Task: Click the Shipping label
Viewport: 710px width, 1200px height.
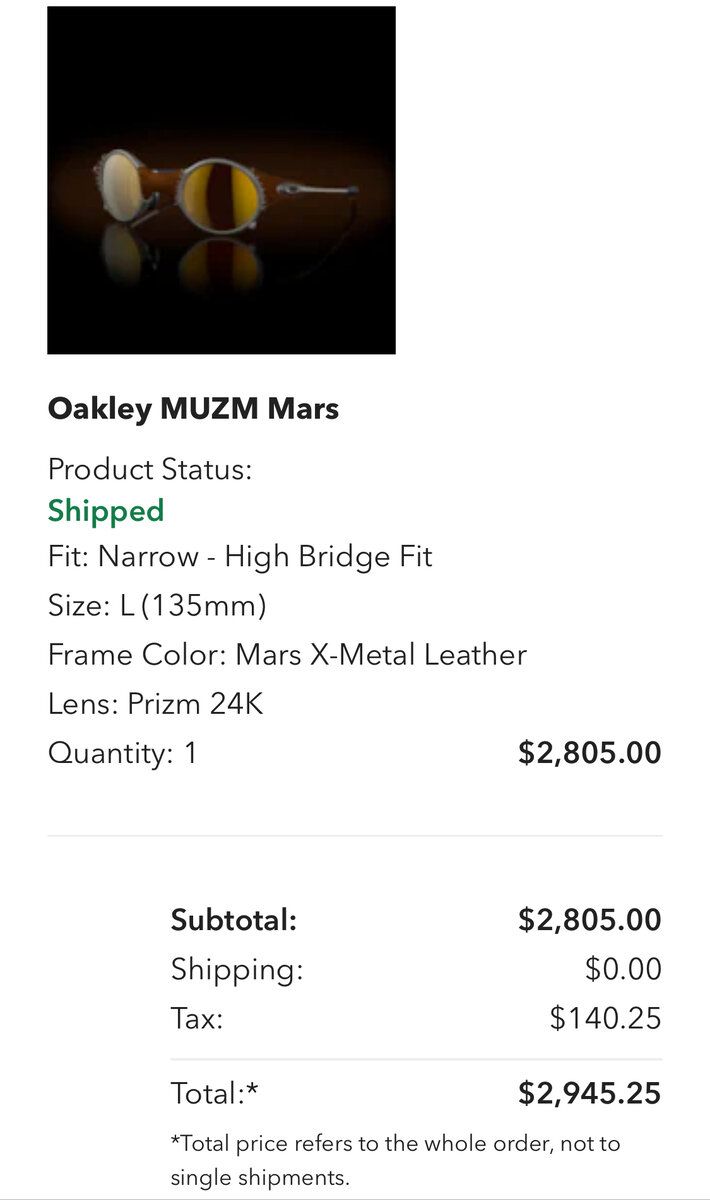Action: click(x=237, y=969)
